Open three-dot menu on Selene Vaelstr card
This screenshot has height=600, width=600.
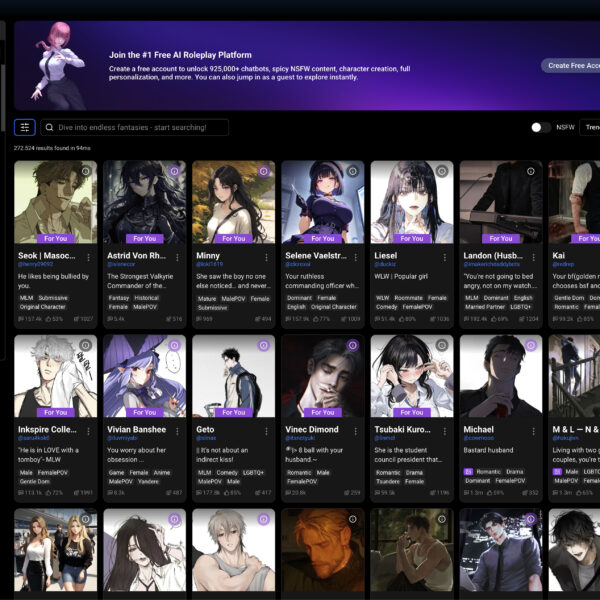355,258
